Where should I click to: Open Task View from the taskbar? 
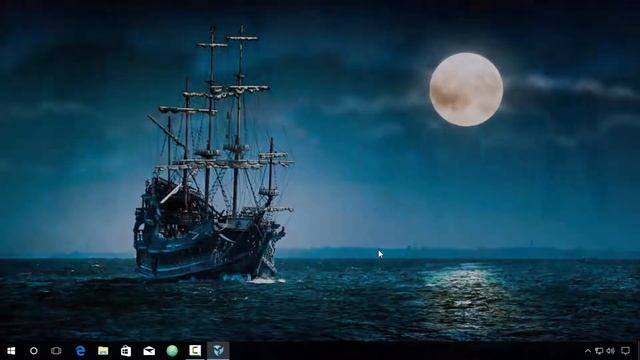(x=56, y=351)
